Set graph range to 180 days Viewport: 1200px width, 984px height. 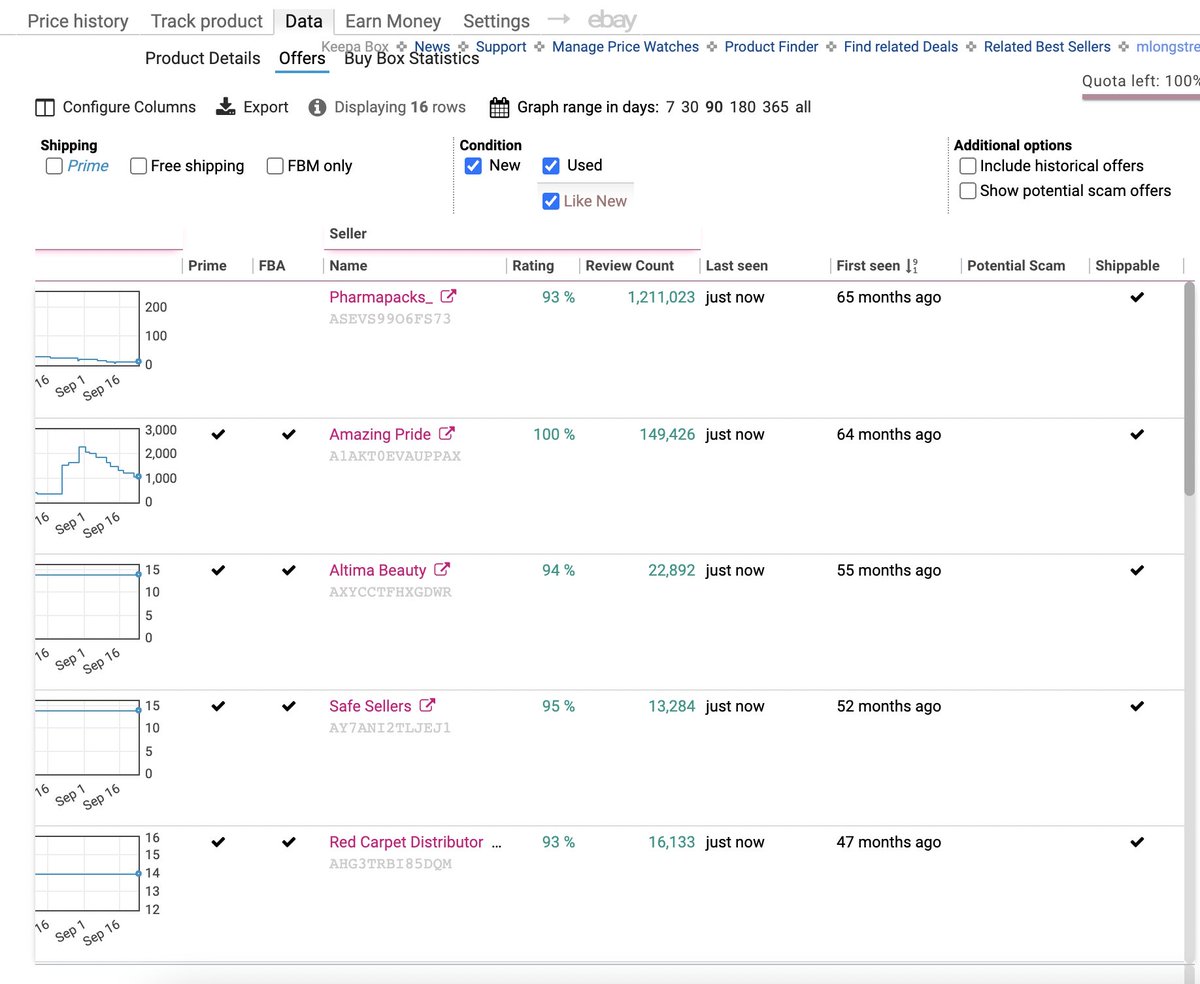(x=743, y=107)
